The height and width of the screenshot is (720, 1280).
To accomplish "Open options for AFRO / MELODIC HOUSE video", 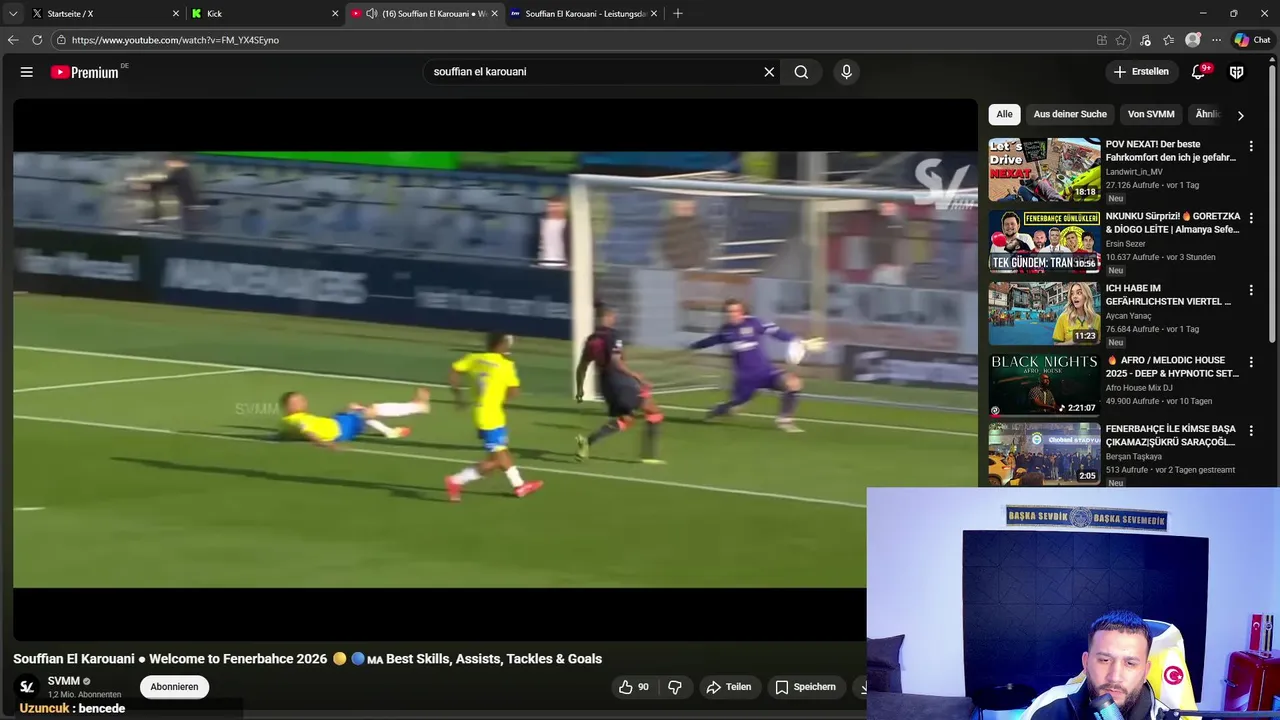I will [x=1250, y=362].
